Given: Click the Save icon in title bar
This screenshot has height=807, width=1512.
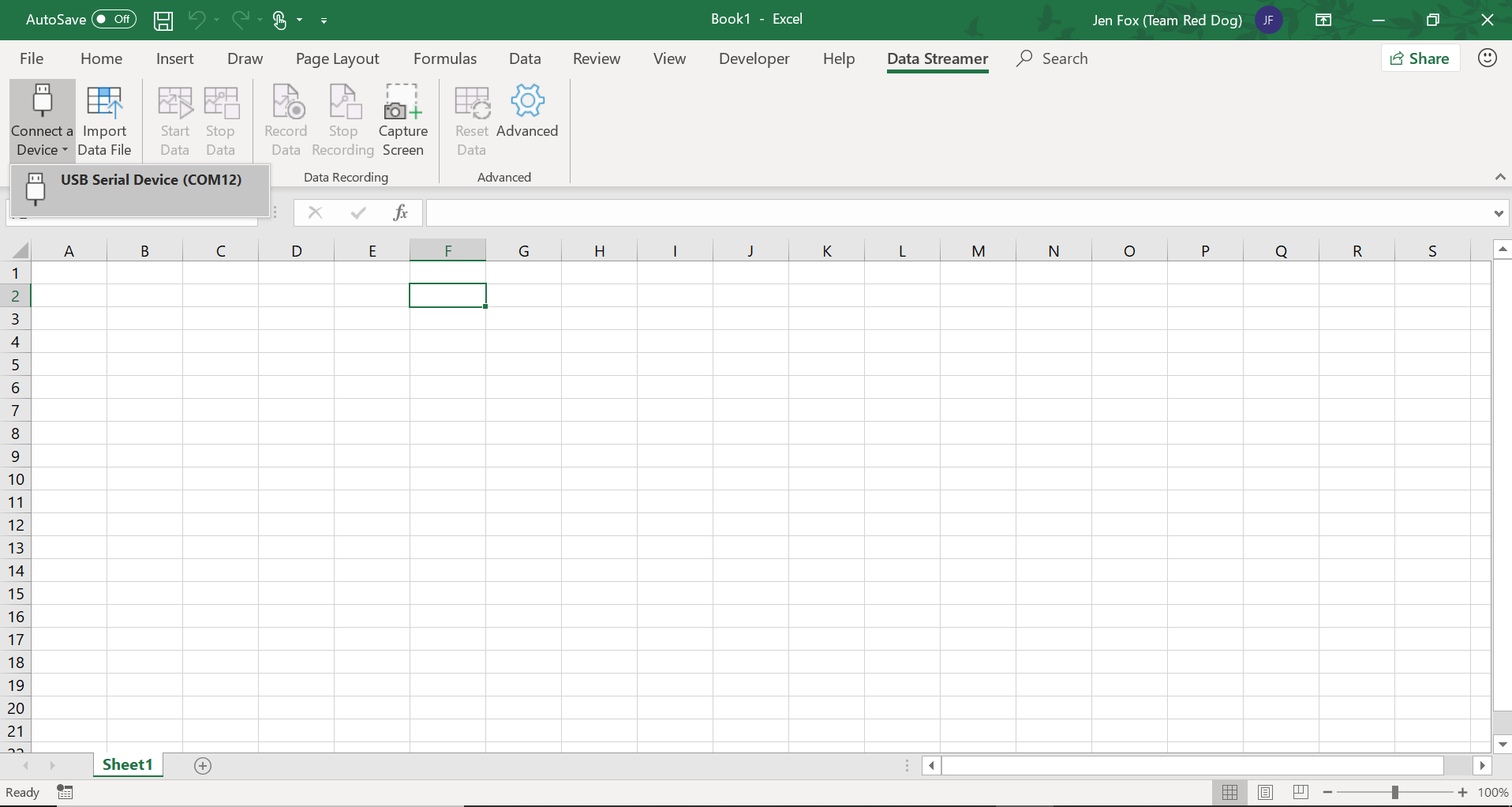Looking at the screenshot, I should pyautogui.click(x=163, y=21).
